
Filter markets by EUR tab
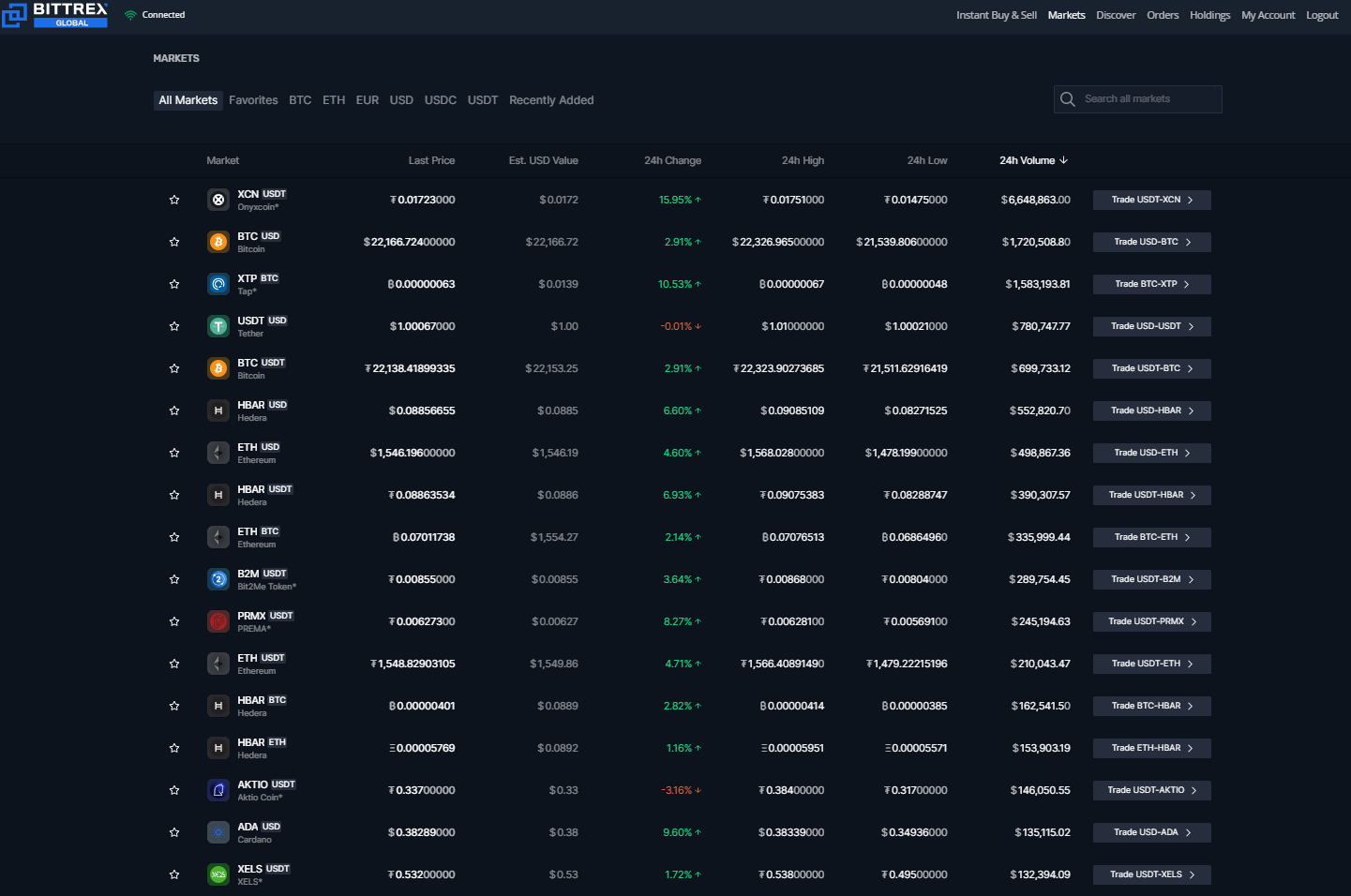368,100
